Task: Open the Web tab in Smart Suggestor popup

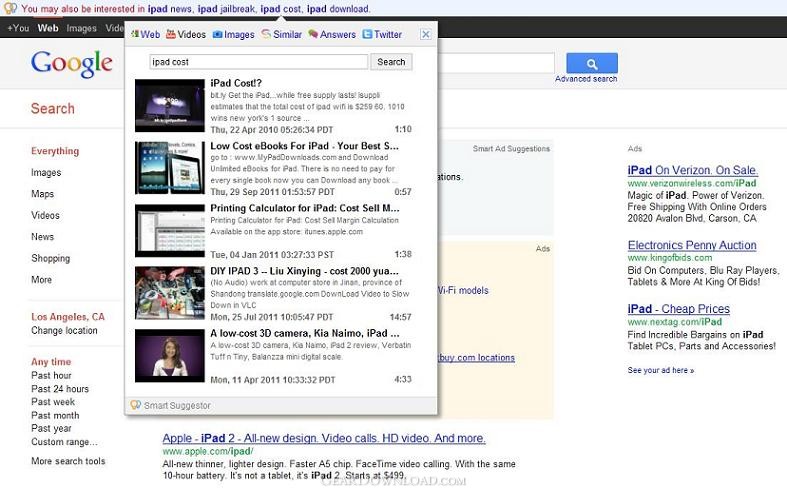Action: (x=145, y=34)
